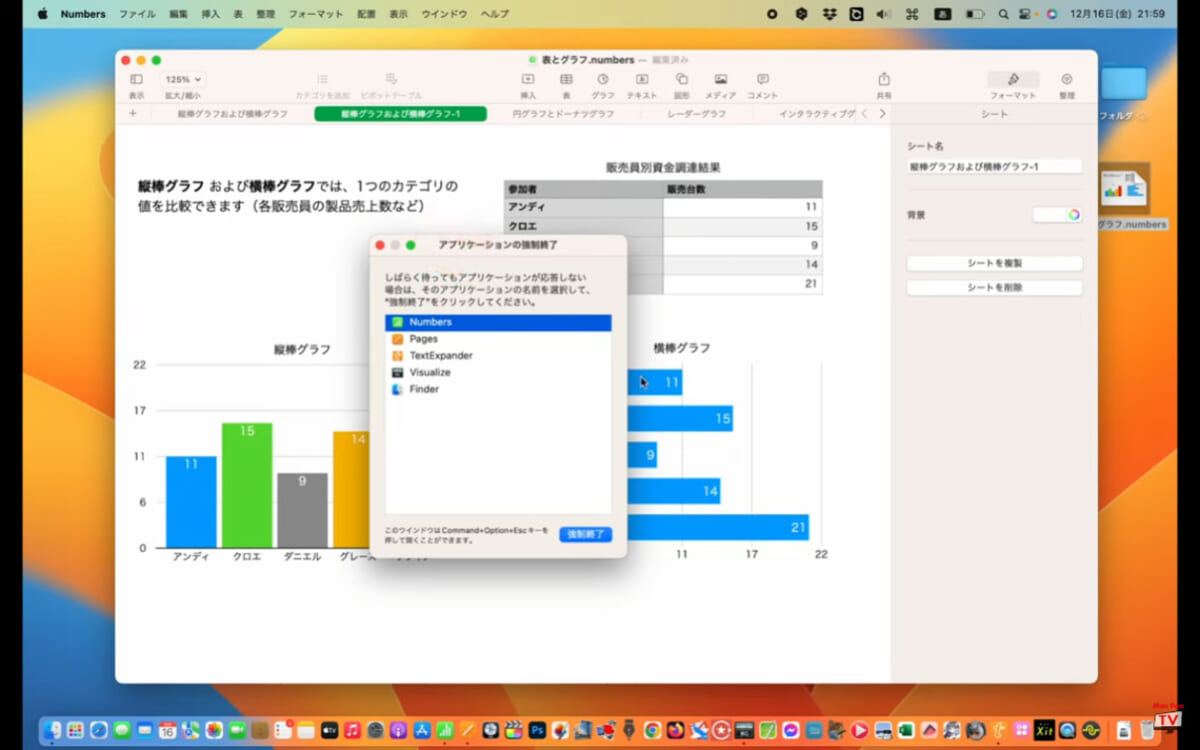Viewport: 1200px width, 750px height.
Task: Open the 編集 menu
Action: [x=178, y=14]
